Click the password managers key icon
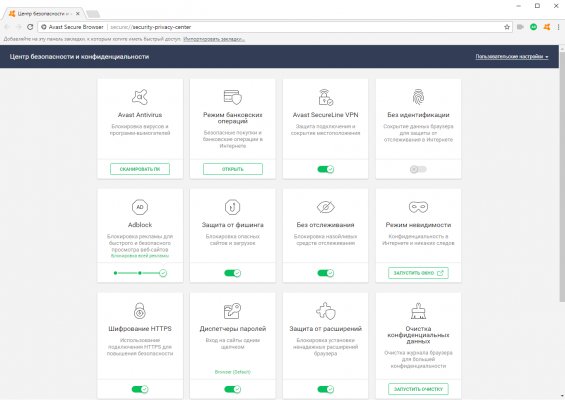The width and height of the screenshot is (565, 400). [x=232, y=311]
